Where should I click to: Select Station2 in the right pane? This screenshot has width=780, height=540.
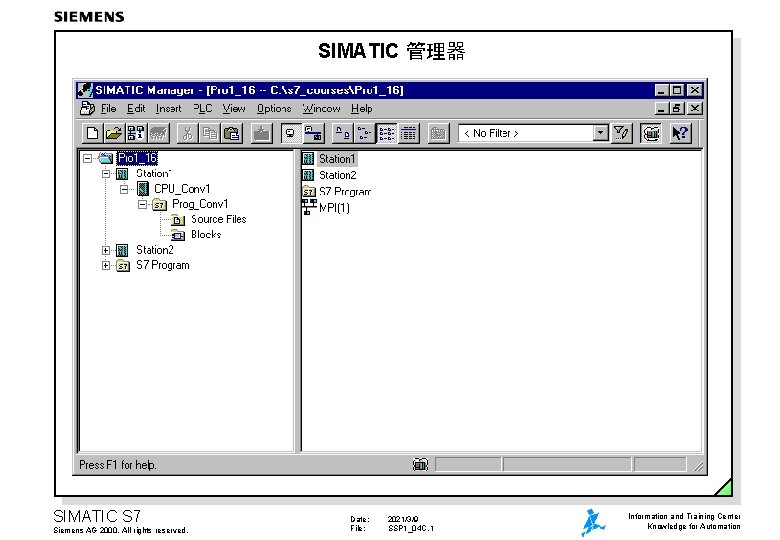[338, 175]
